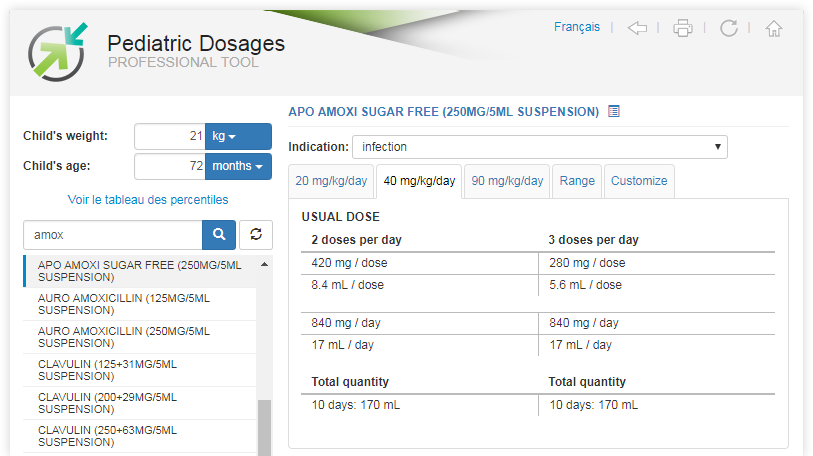The width and height of the screenshot is (813, 456).
Task: Switch to the Range tab
Action: 577,181
